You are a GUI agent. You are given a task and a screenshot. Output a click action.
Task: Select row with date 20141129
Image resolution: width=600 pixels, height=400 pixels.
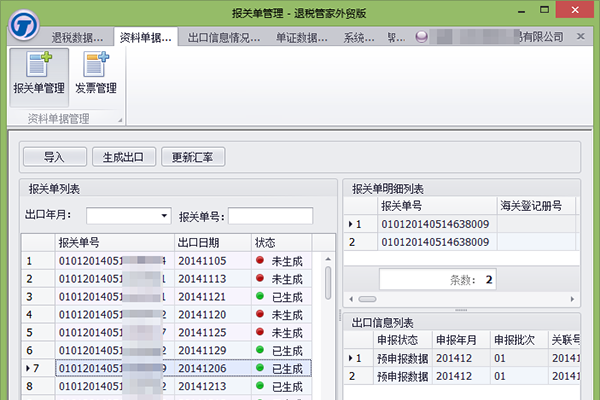point(166,351)
